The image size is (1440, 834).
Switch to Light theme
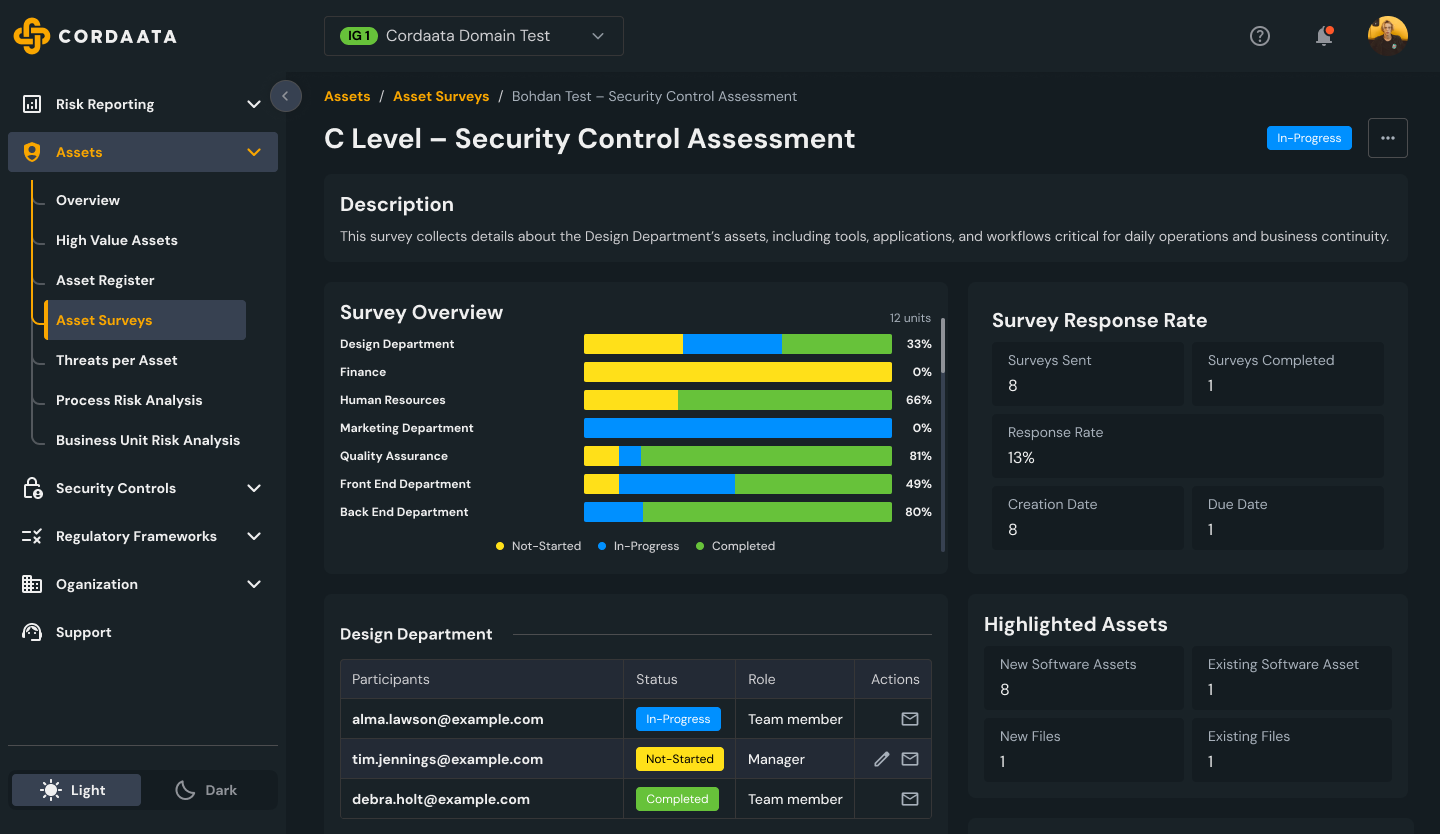76,790
